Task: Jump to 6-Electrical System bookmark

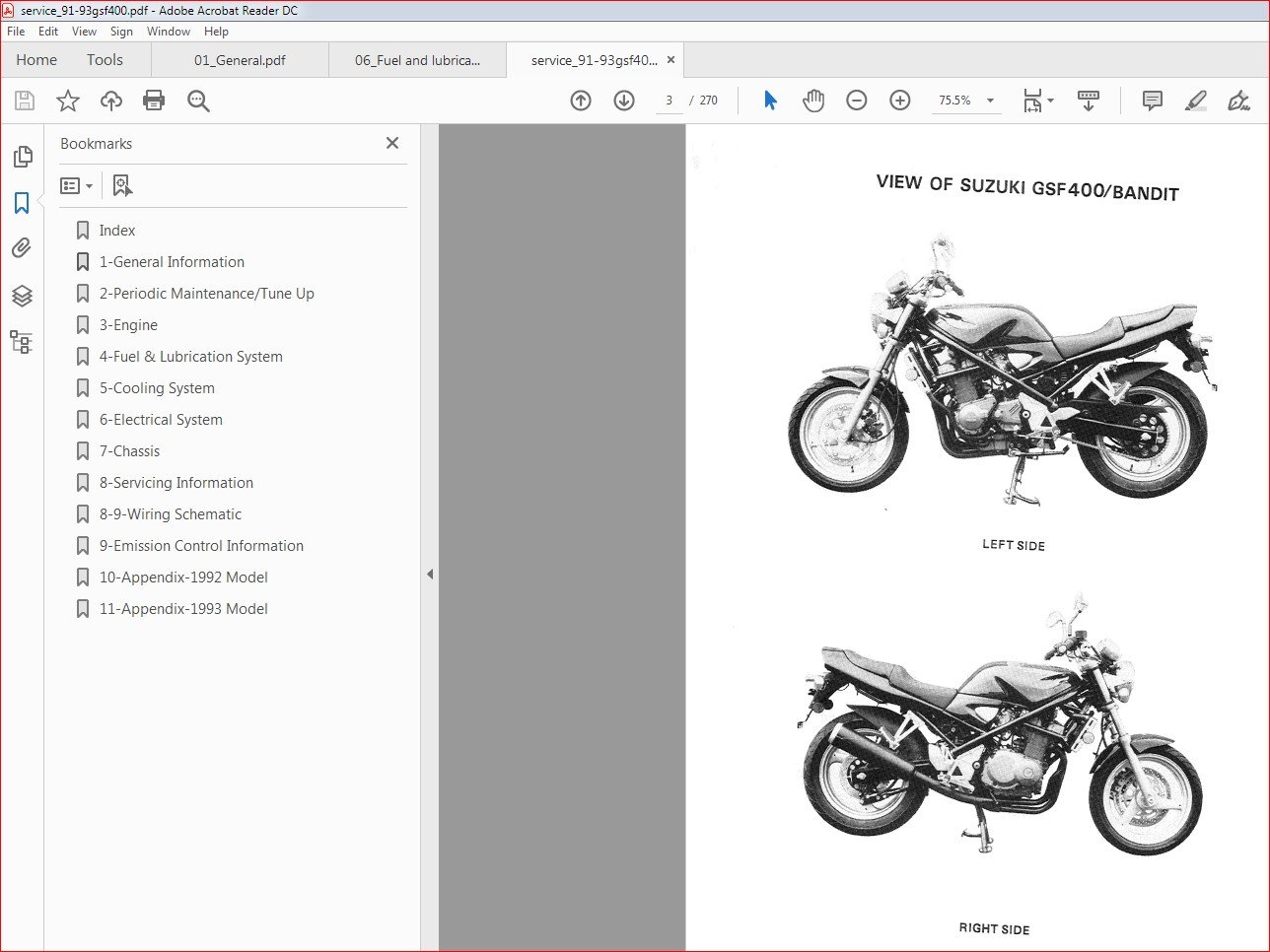Action: click(161, 420)
